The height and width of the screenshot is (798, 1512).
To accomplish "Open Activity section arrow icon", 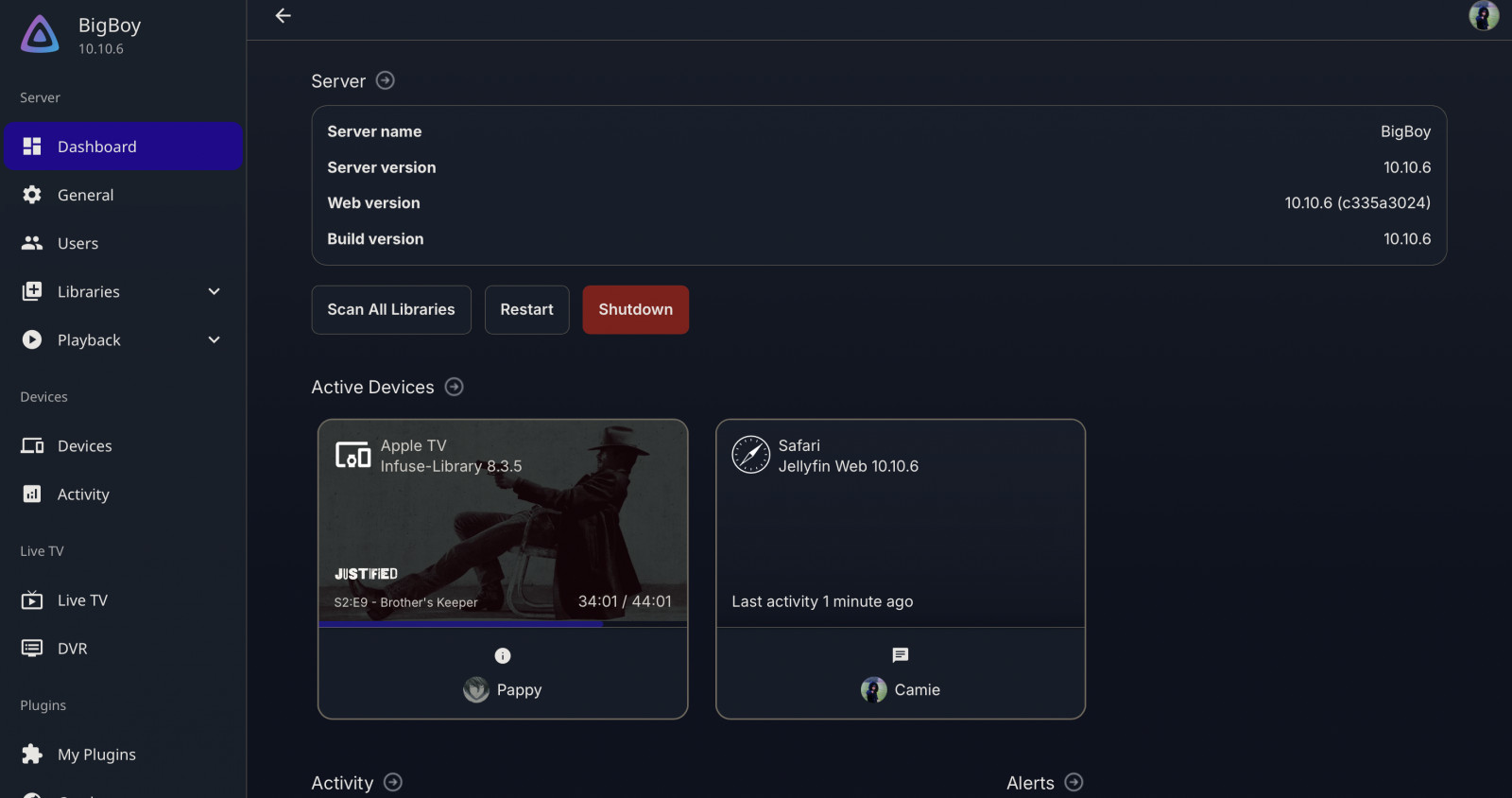I will pyautogui.click(x=393, y=782).
